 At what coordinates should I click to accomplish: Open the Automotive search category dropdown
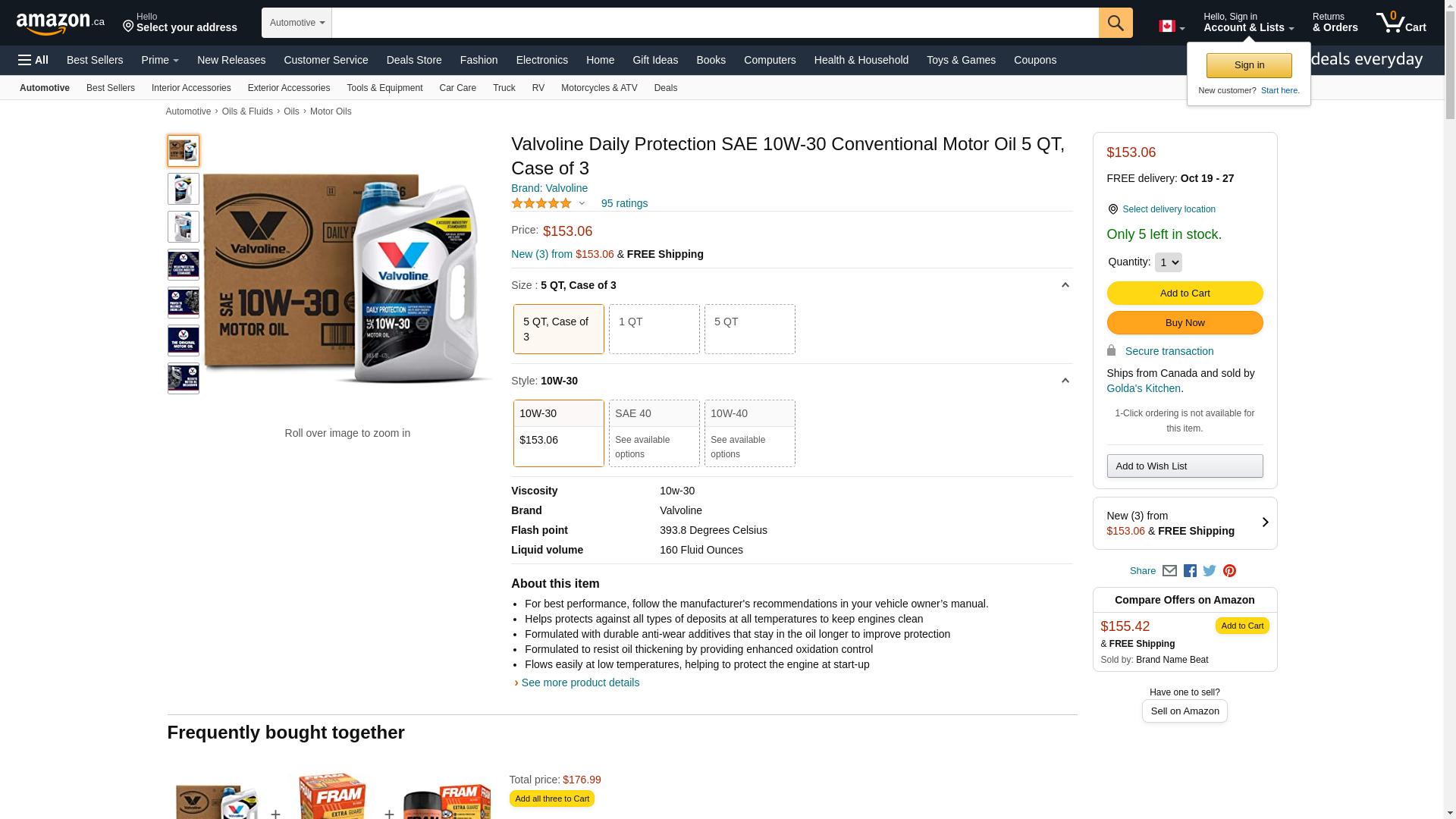297,23
